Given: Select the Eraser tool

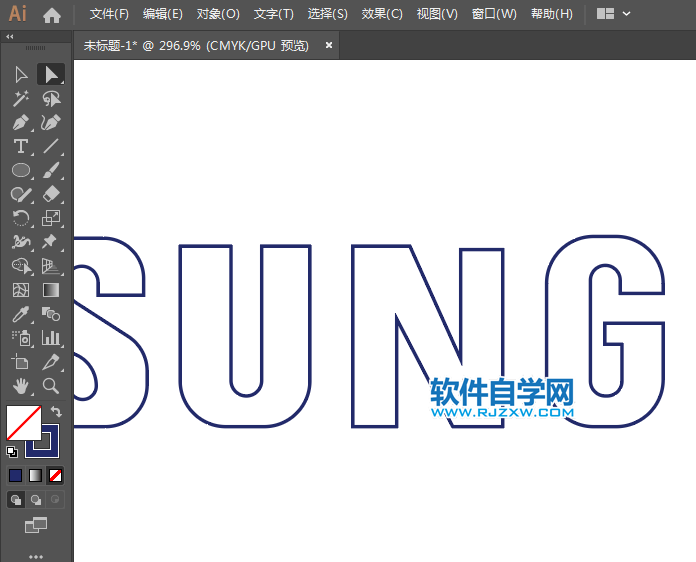Looking at the screenshot, I should (x=51, y=194).
